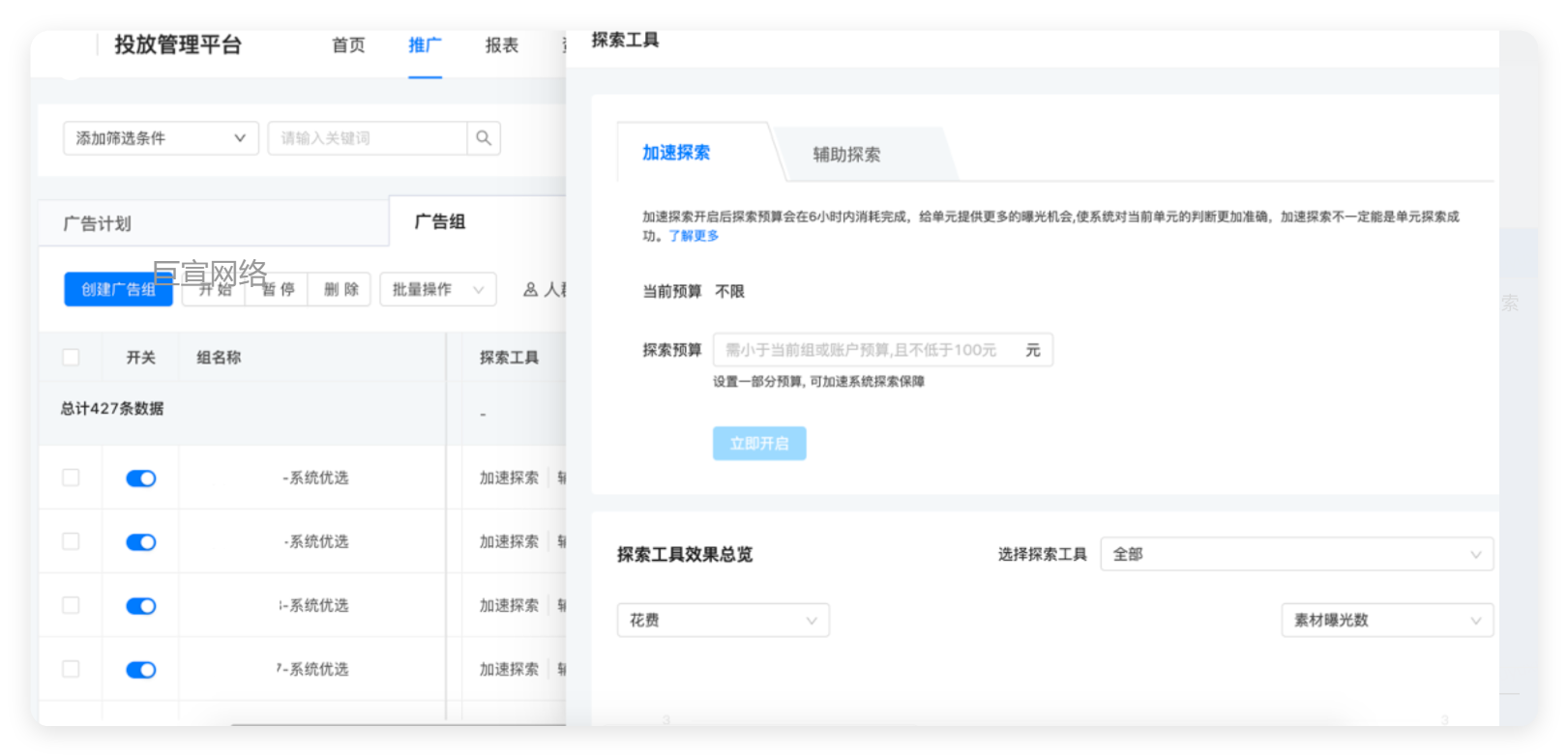Click the 探索预算 amount input field
Screen dimensions: 1568x756
pyautogui.click(x=882, y=350)
